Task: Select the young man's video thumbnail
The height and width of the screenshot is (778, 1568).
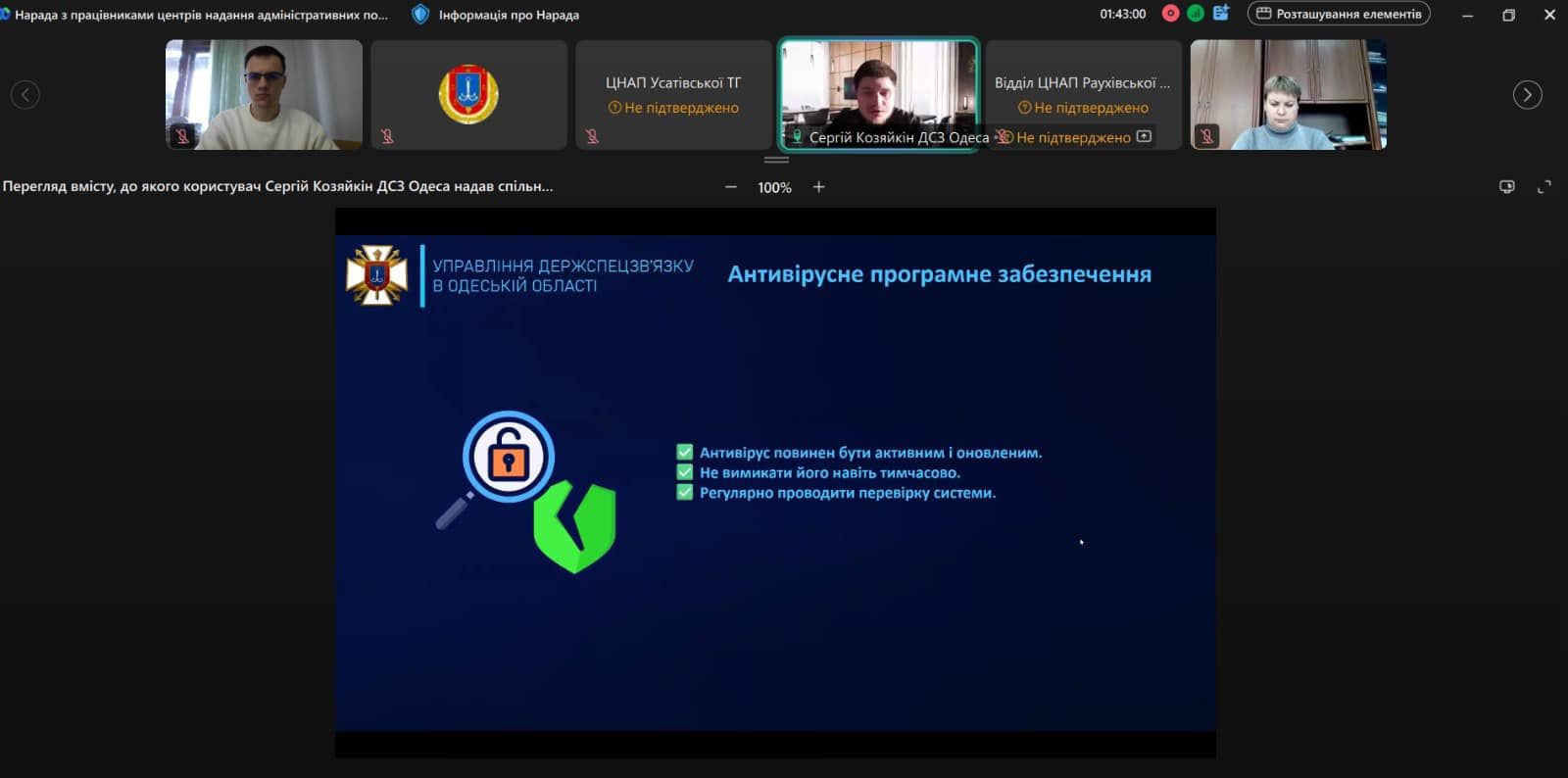Action: (x=264, y=95)
